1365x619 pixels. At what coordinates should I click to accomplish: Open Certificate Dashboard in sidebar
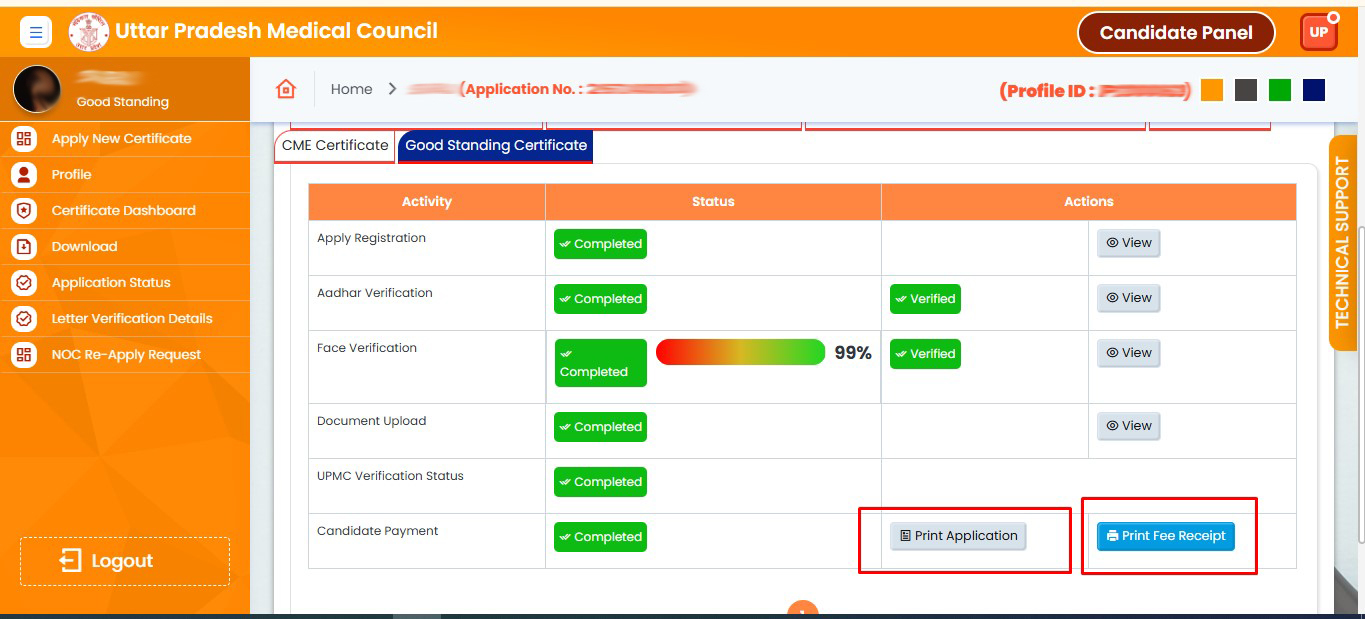(x=123, y=211)
